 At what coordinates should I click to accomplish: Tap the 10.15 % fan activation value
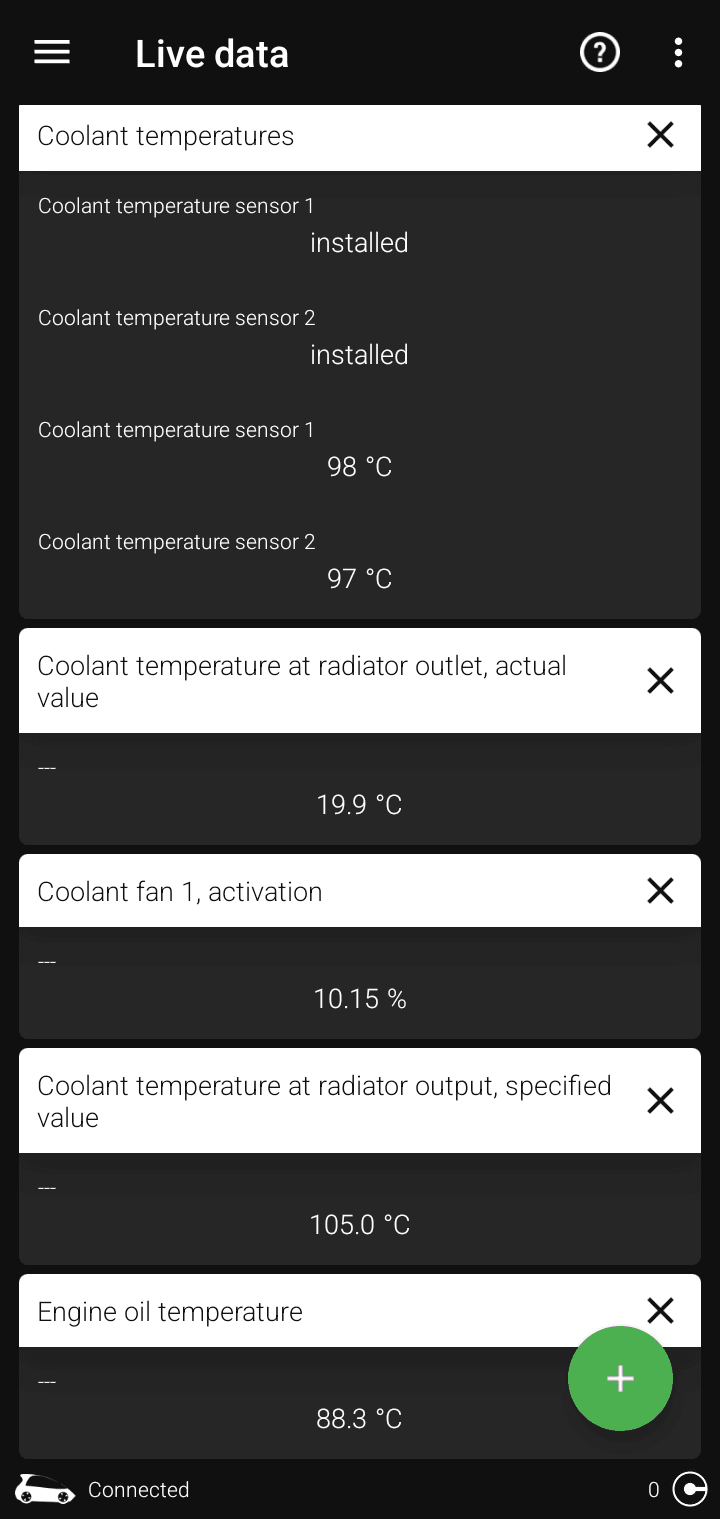(360, 998)
